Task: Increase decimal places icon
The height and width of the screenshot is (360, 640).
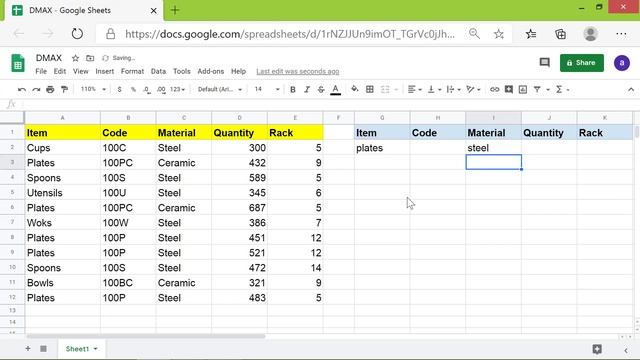Action: click(x=161, y=89)
